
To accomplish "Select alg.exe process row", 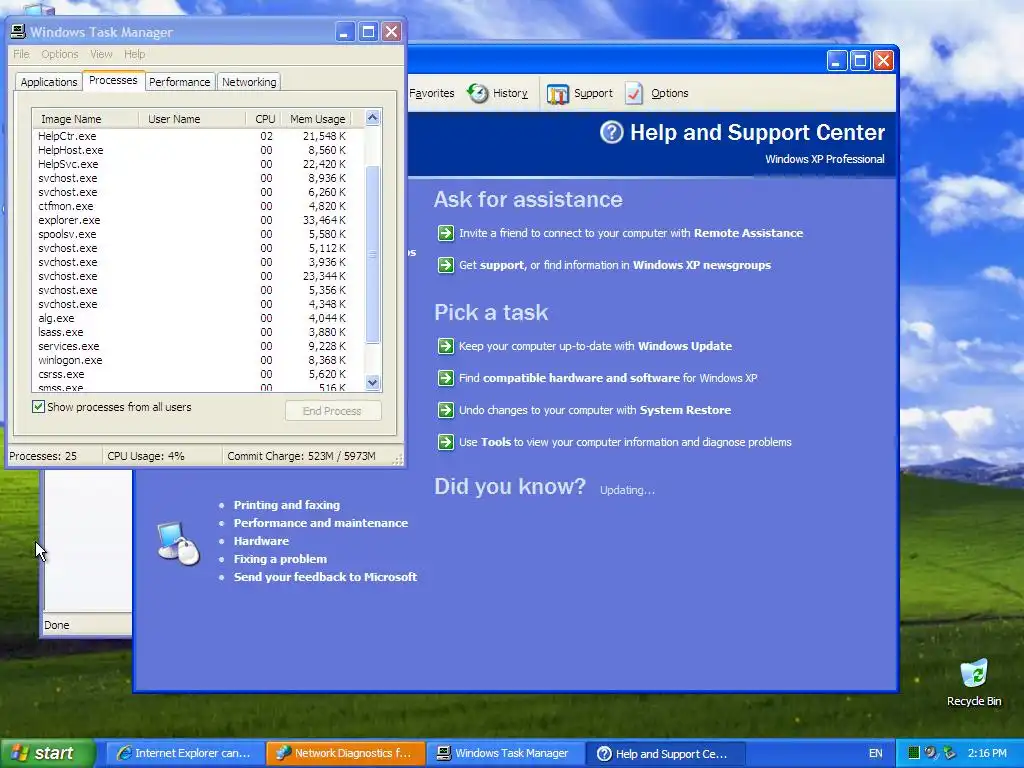I will pyautogui.click(x=197, y=318).
